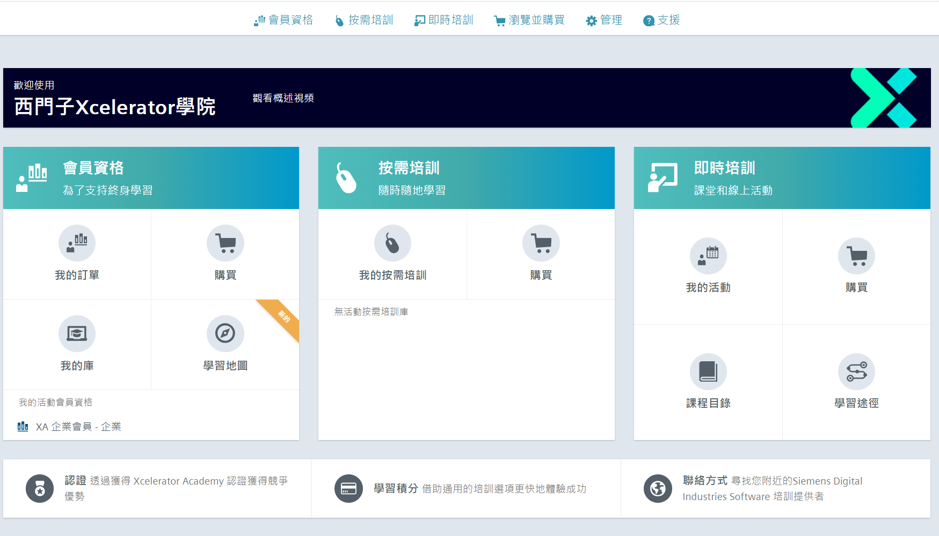Click the 即時培訓 card presenter icon
The height and width of the screenshot is (536, 939).
pyautogui.click(x=662, y=178)
